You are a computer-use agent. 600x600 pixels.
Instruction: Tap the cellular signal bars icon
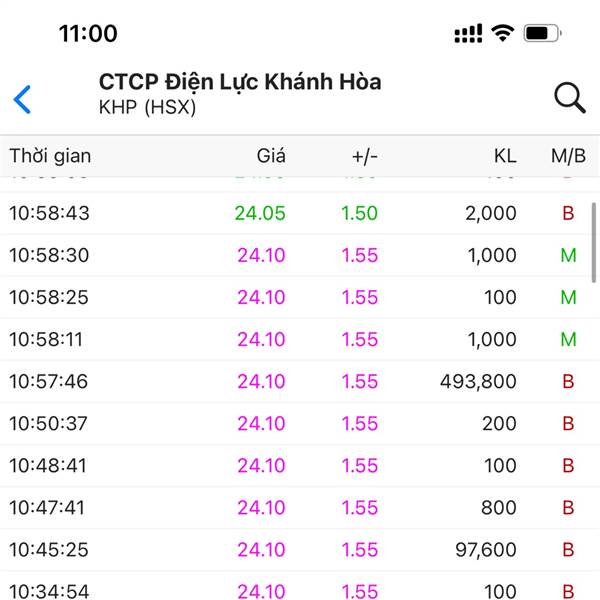[x=468, y=33]
